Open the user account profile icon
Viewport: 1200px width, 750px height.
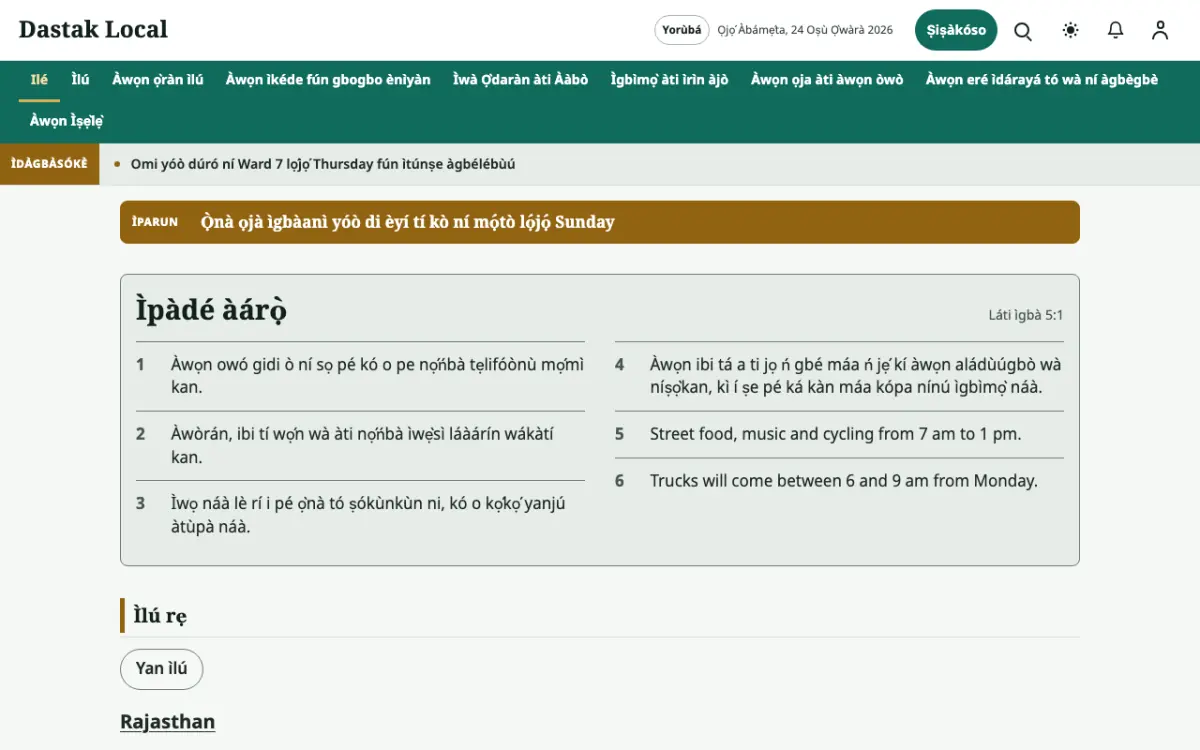pyautogui.click(x=1160, y=30)
